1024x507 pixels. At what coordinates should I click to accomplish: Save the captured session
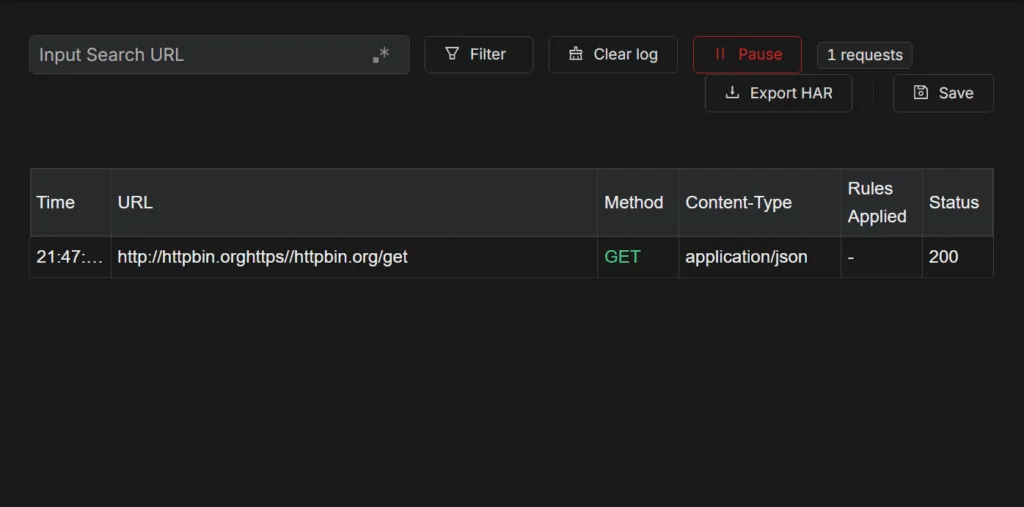point(943,93)
